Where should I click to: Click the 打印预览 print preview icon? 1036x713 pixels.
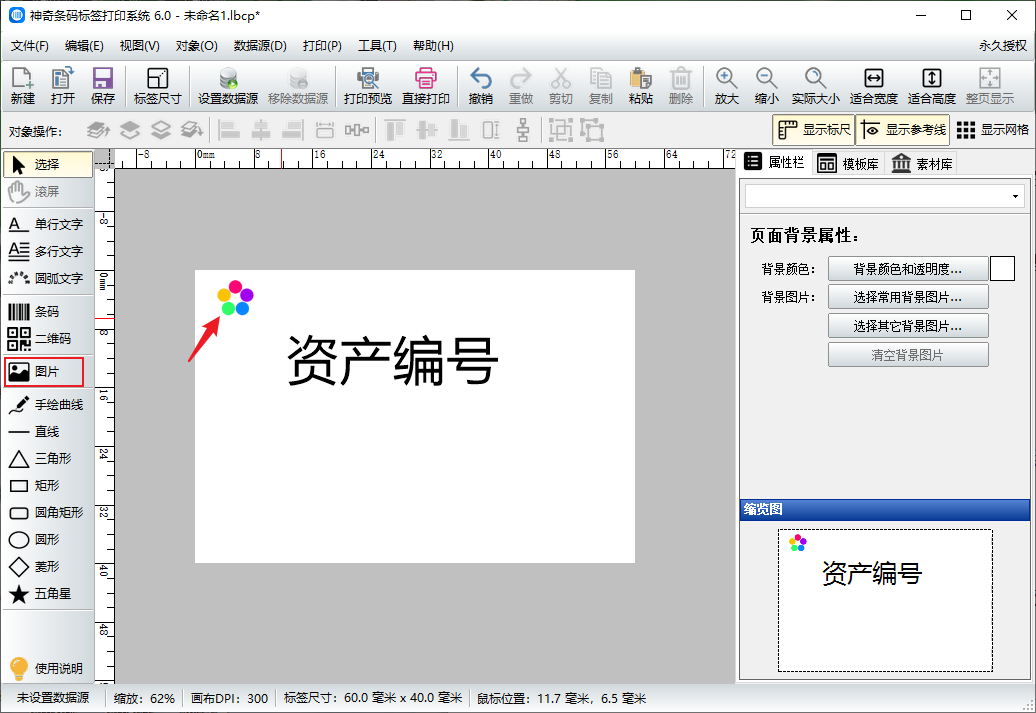[x=367, y=86]
